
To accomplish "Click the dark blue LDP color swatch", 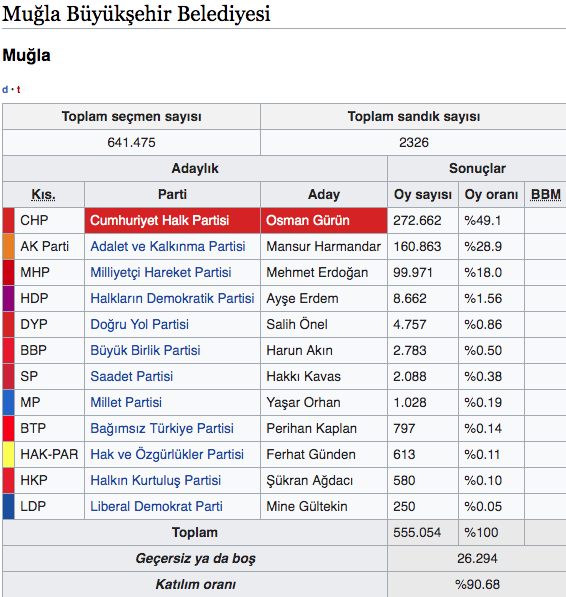I will pos(9,506).
